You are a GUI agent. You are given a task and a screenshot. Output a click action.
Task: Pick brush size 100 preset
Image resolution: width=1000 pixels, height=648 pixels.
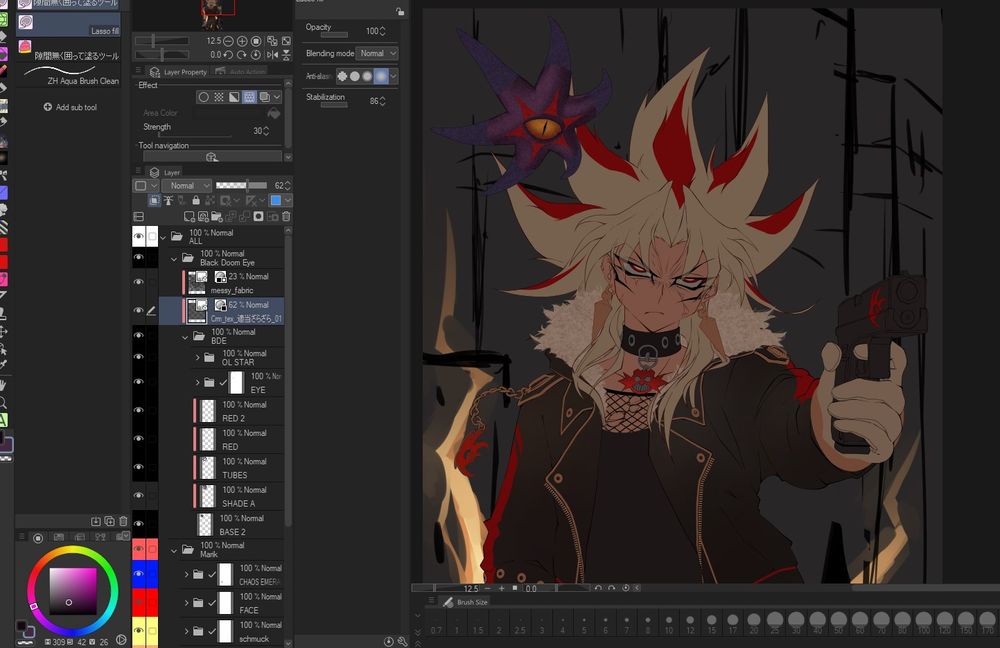(923, 624)
